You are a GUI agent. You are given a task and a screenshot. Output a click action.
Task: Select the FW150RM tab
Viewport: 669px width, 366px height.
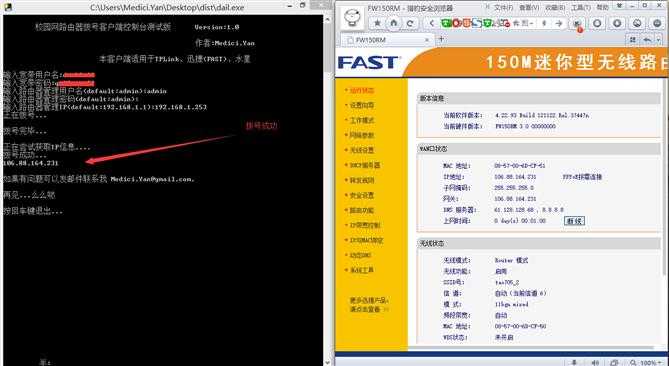click(386, 40)
